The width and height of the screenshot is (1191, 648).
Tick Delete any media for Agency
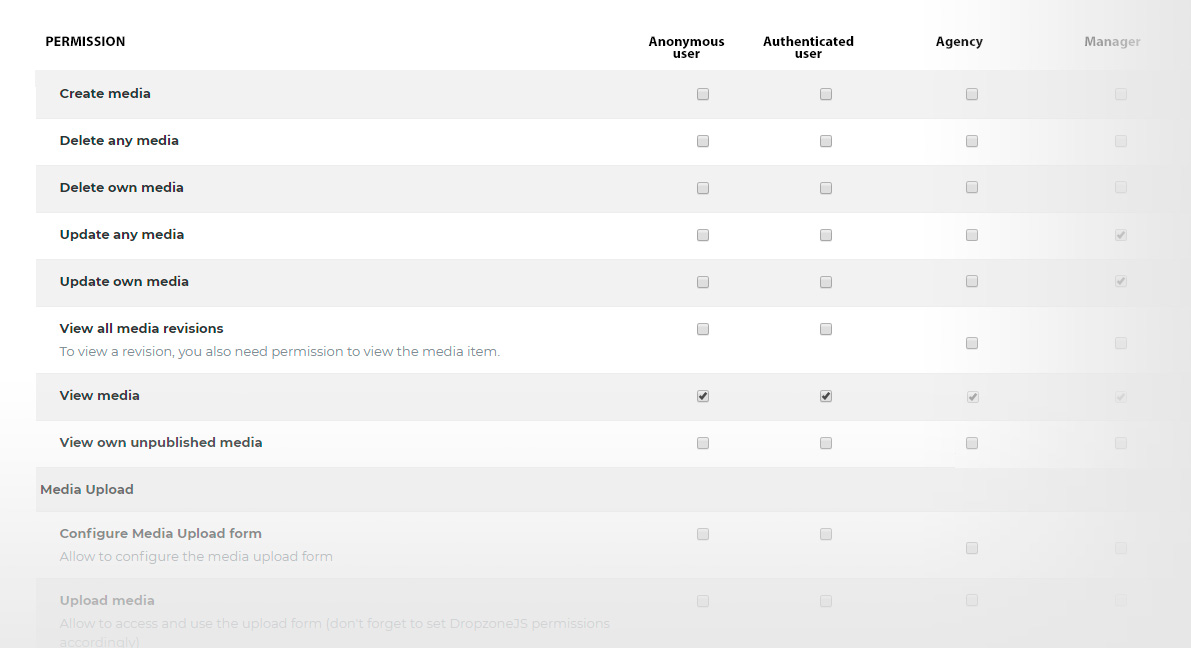[x=971, y=141]
